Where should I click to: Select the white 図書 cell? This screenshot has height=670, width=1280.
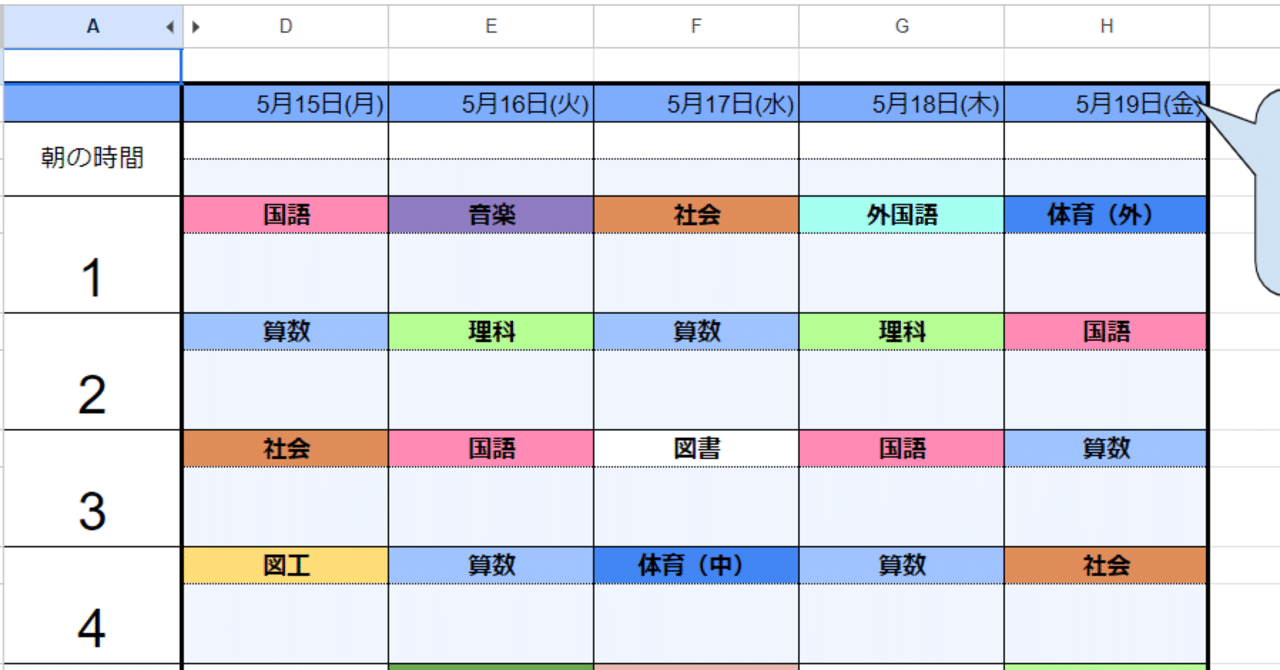(696, 449)
